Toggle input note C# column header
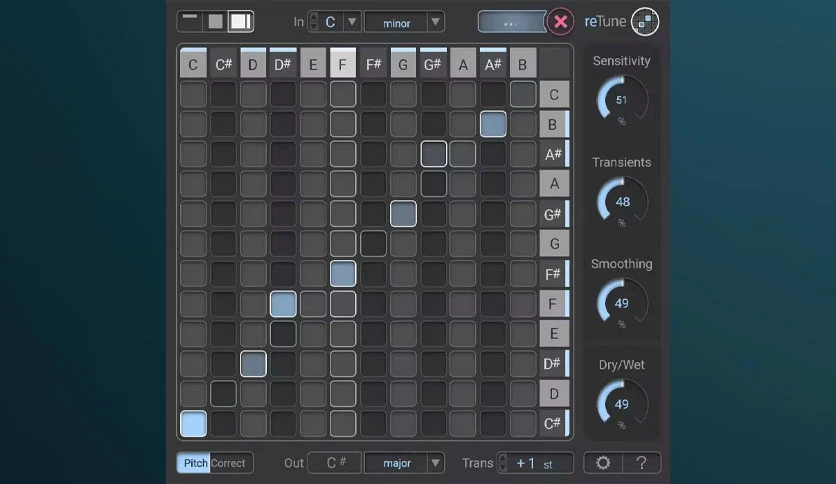836x484 pixels. point(223,63)
